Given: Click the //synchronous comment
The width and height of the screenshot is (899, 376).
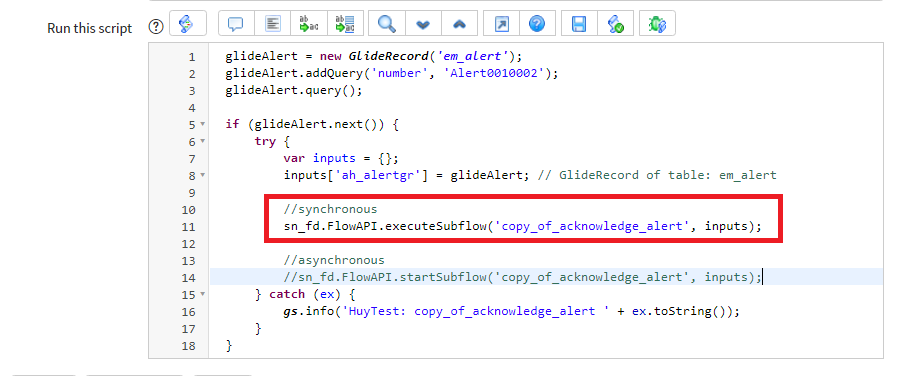Looking at the screenshot, I should click(330, 209).
